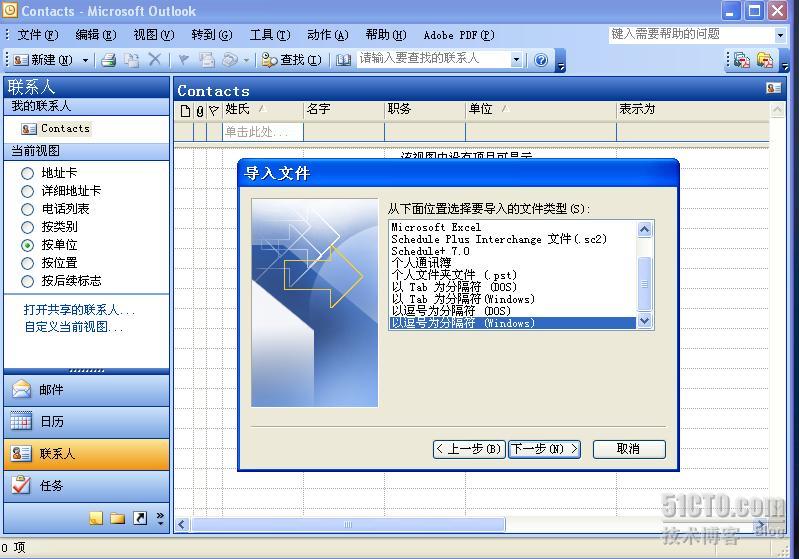
Task: Select 个人文件夹文件 (.pst) in list
Action: click(513, 275)
